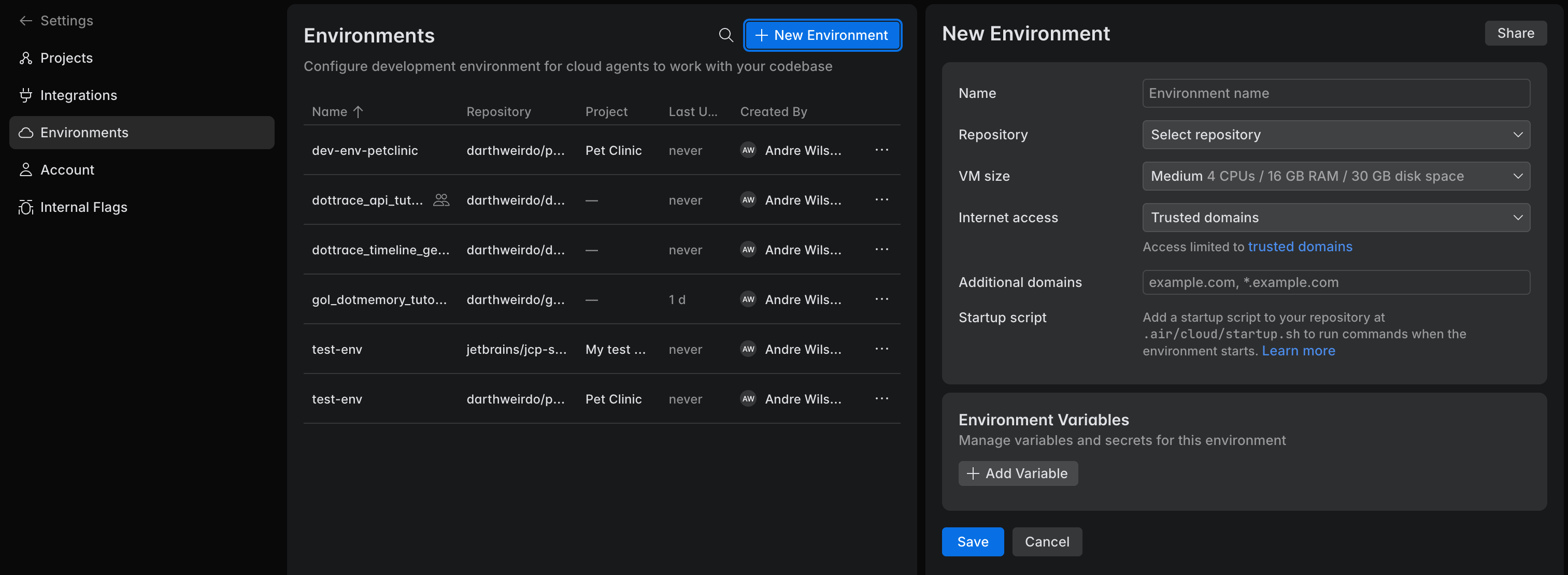Open the Select repository dropdown
Screen dimensions: 1568x575
click(x=1335, y=135)
